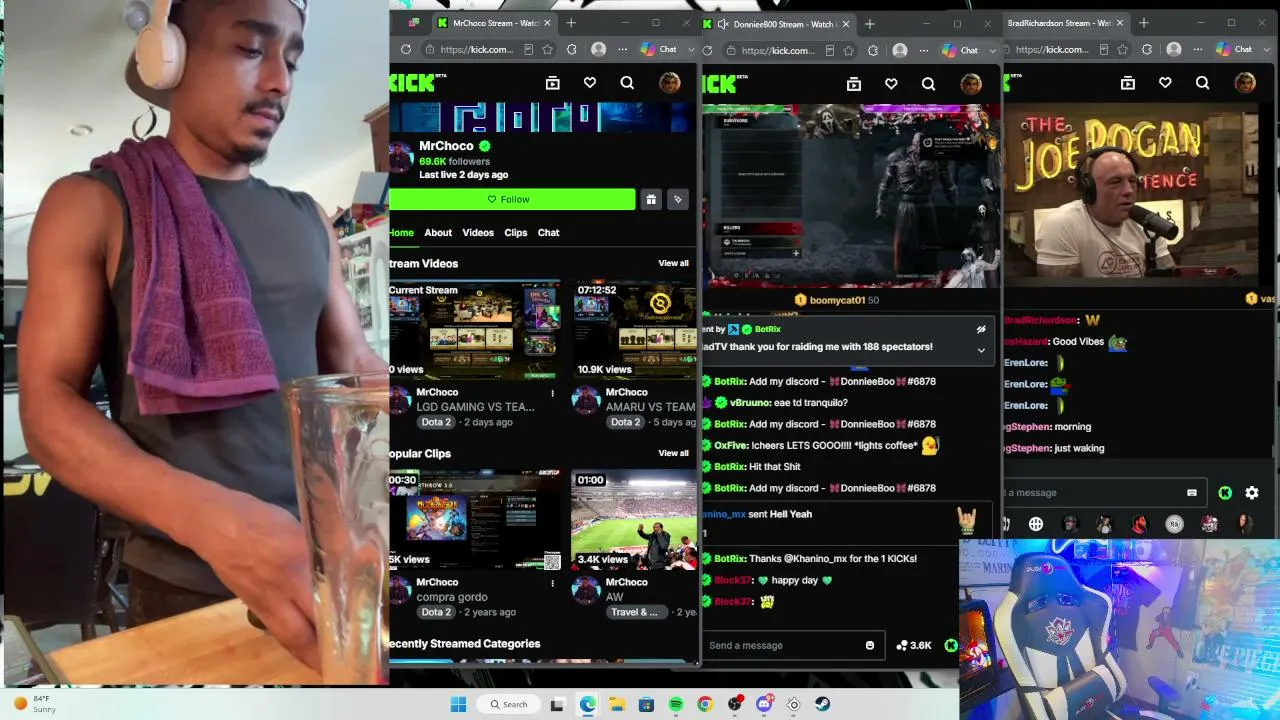Open Browse icon in Donniee800 window header
This screenshot has width=1280, height=720.
853,84
